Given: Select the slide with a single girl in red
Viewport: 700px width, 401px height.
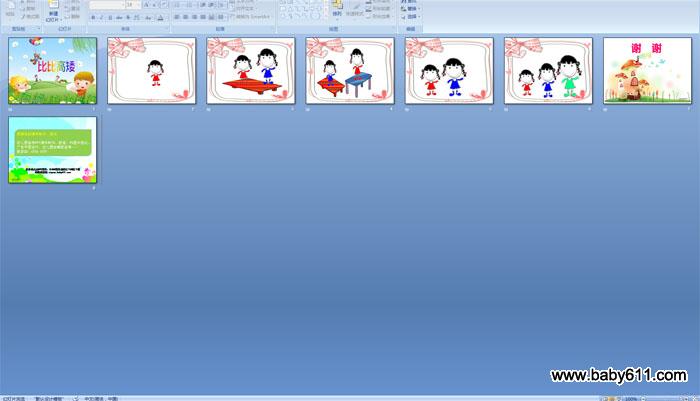Looking at the screenshot, I should [152, 71].
